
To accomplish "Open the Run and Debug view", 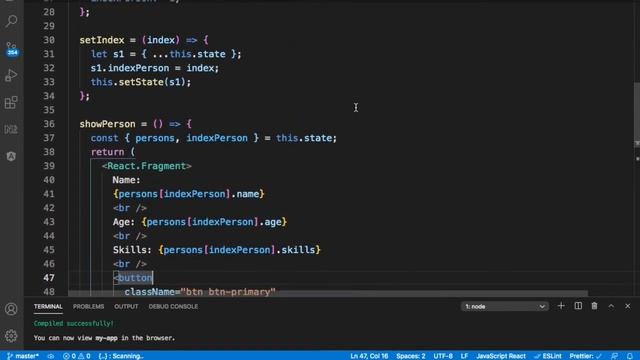I will (11, 76).
